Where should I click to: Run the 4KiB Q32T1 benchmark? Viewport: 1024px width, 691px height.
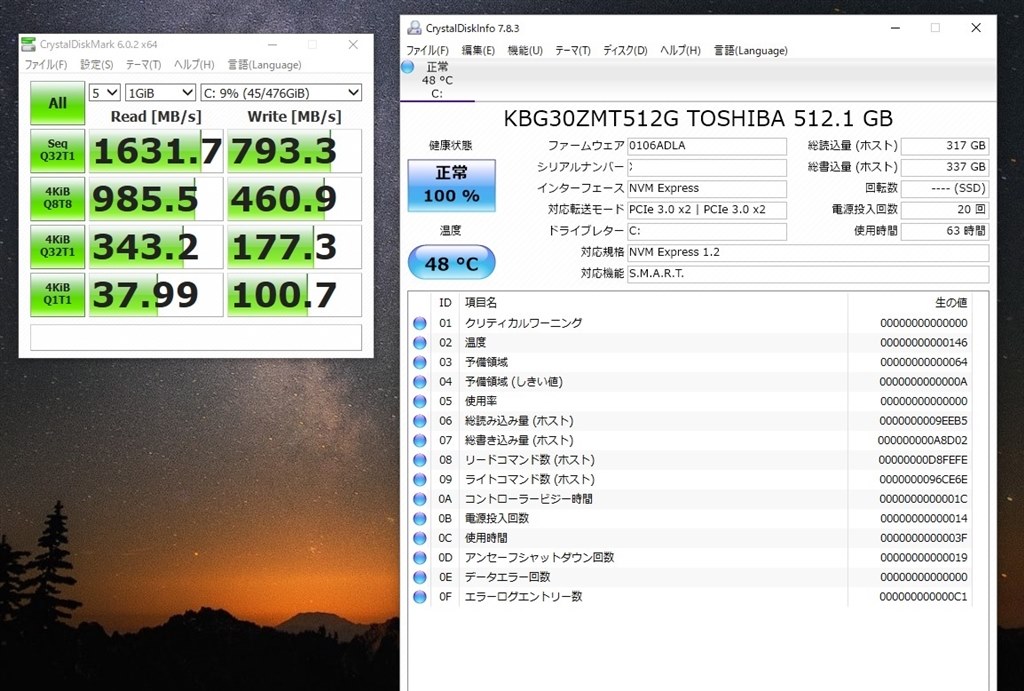pos(57,246)
